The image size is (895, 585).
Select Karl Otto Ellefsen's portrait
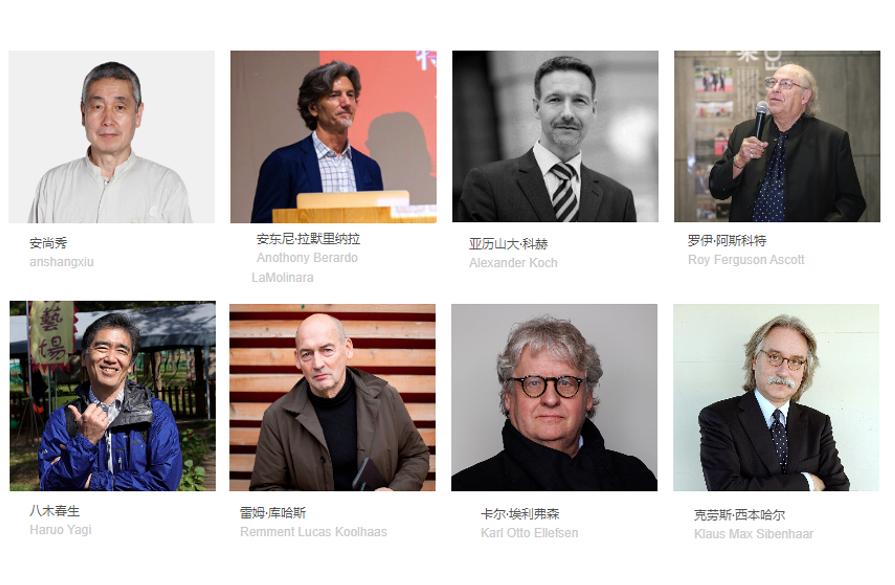click(554, 397)
